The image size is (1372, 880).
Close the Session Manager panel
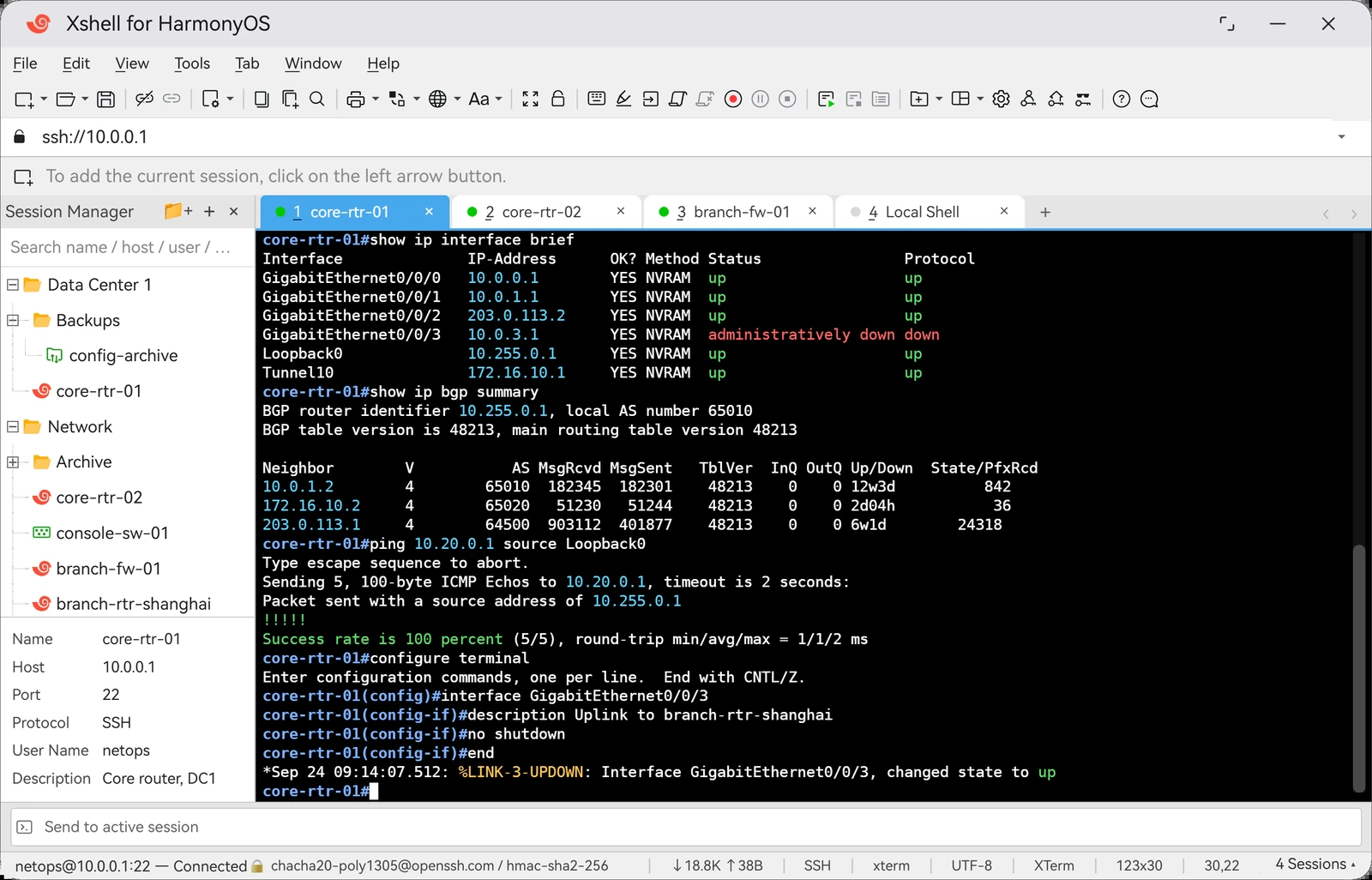(233, 211)
